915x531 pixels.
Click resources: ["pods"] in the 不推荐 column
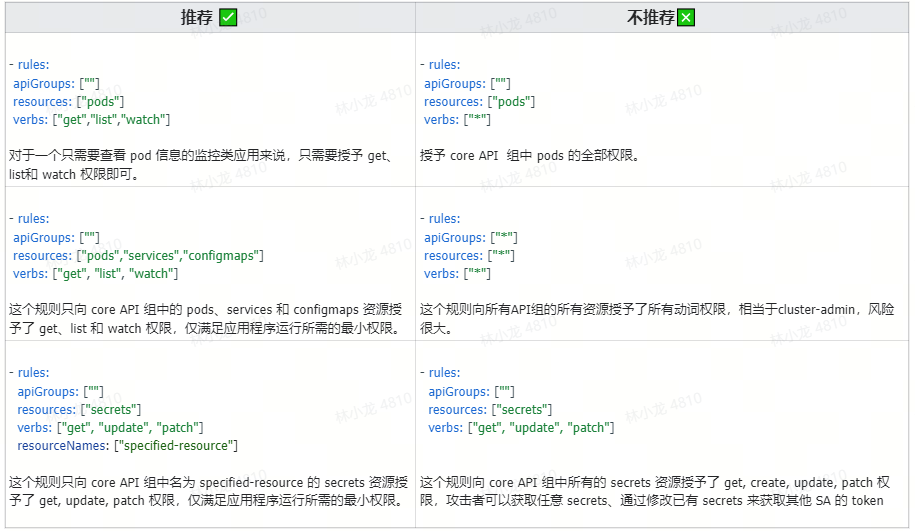pos(479,102)
